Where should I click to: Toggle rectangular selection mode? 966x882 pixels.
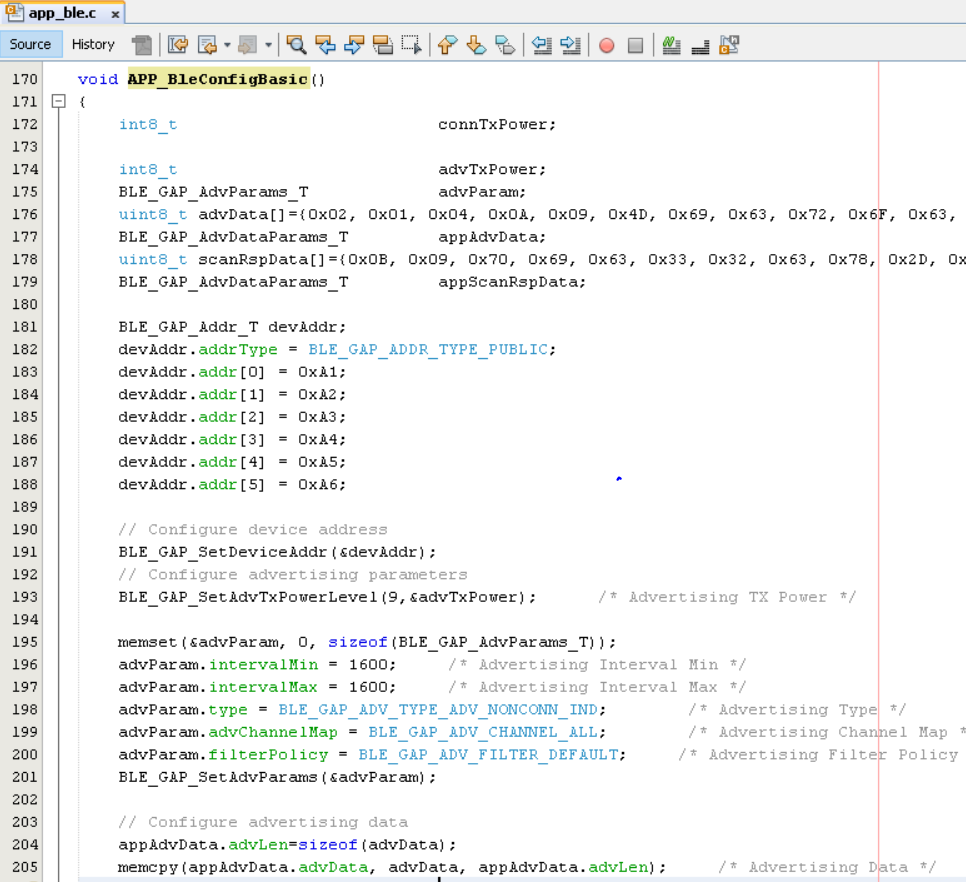coord(411,45)
